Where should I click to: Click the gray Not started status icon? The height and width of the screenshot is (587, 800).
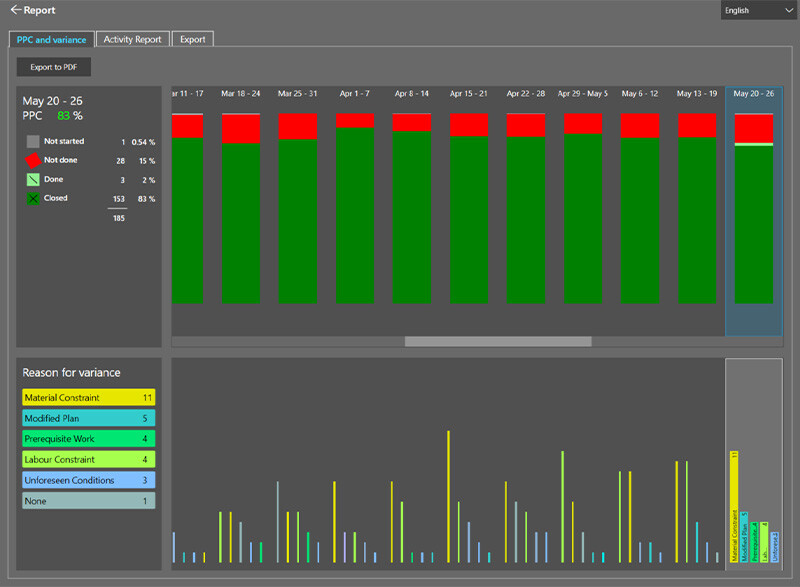coord(33,142)
